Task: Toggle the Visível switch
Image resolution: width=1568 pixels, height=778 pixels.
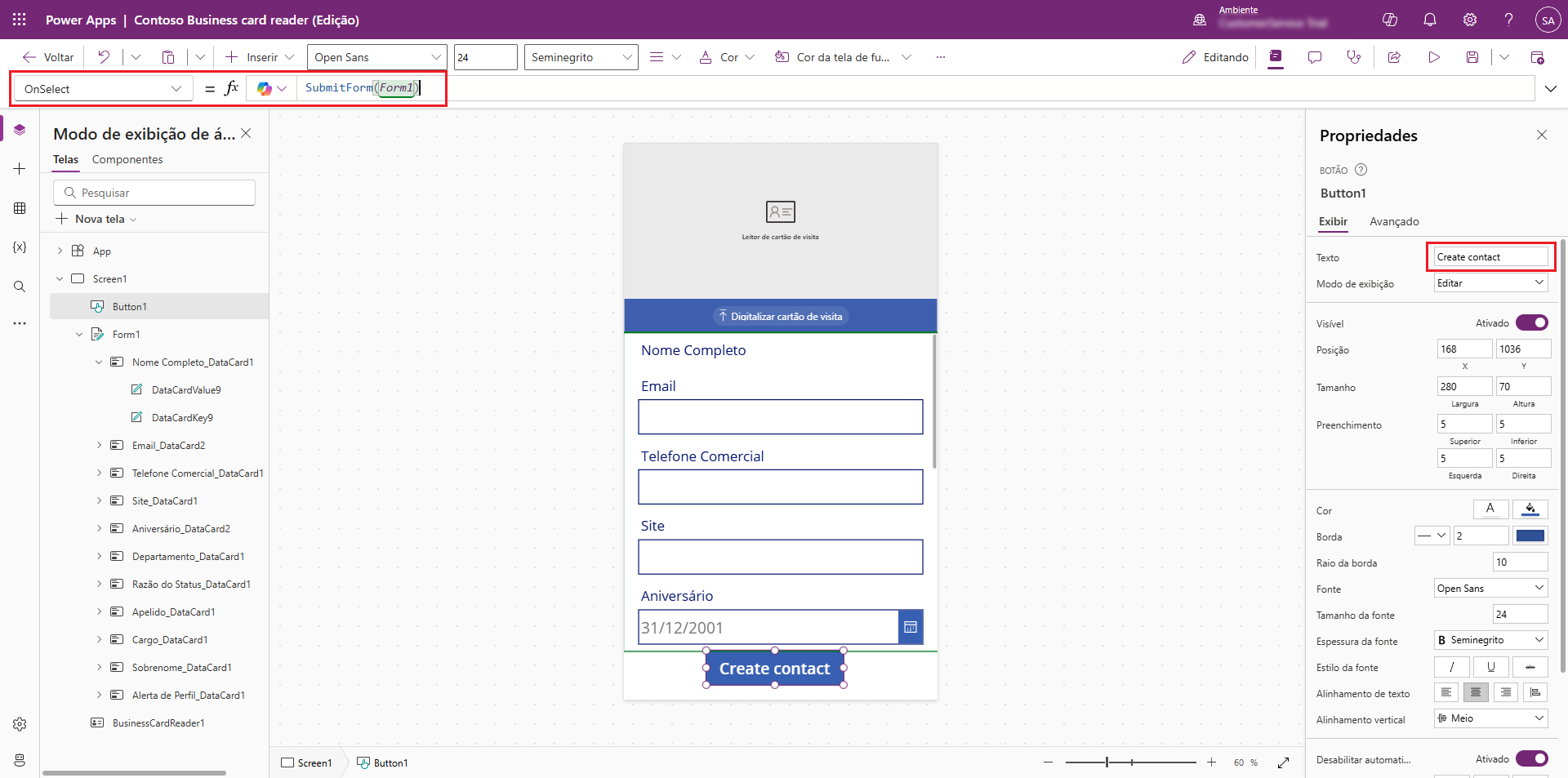Action: click(x=1531, y=322)
